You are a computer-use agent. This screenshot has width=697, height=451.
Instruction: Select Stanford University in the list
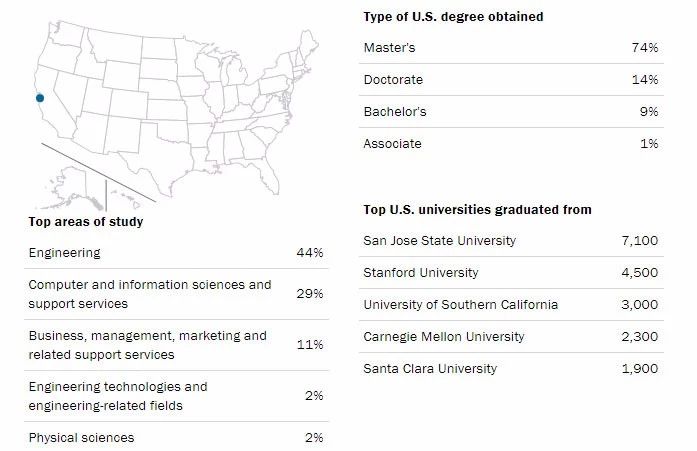pos(421,273)
